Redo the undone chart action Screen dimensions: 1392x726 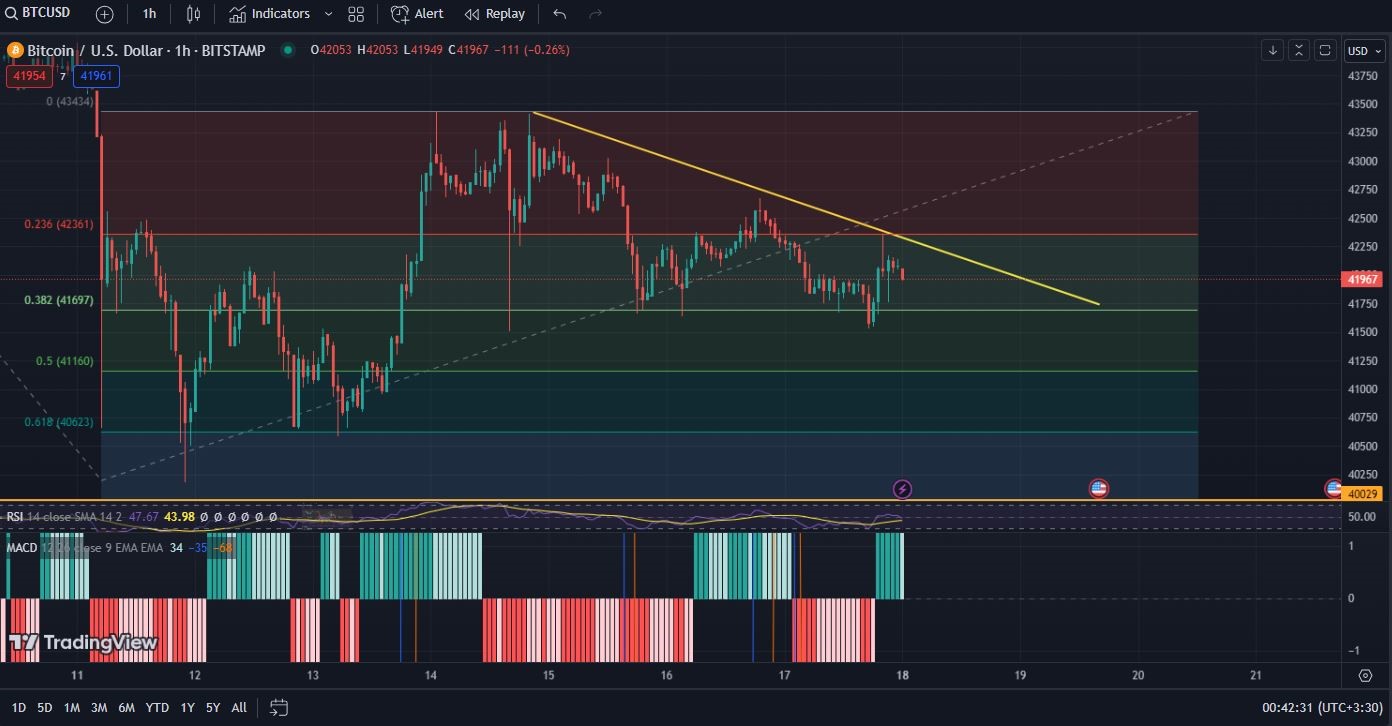pos(596,14)
